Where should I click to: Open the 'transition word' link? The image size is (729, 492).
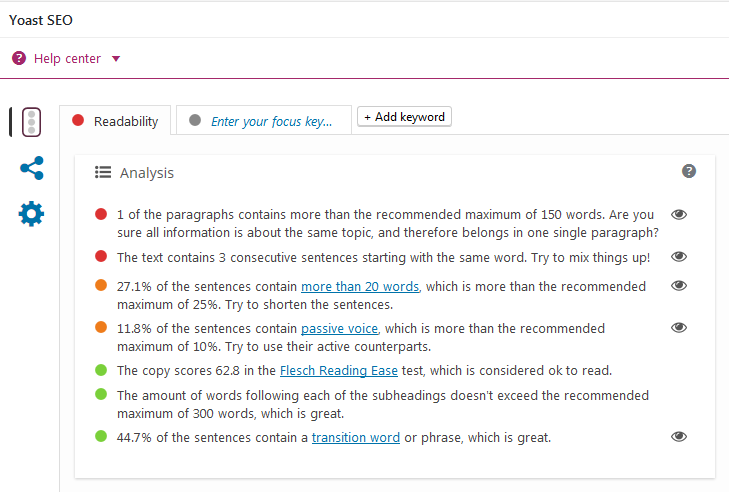pos(355,437)
